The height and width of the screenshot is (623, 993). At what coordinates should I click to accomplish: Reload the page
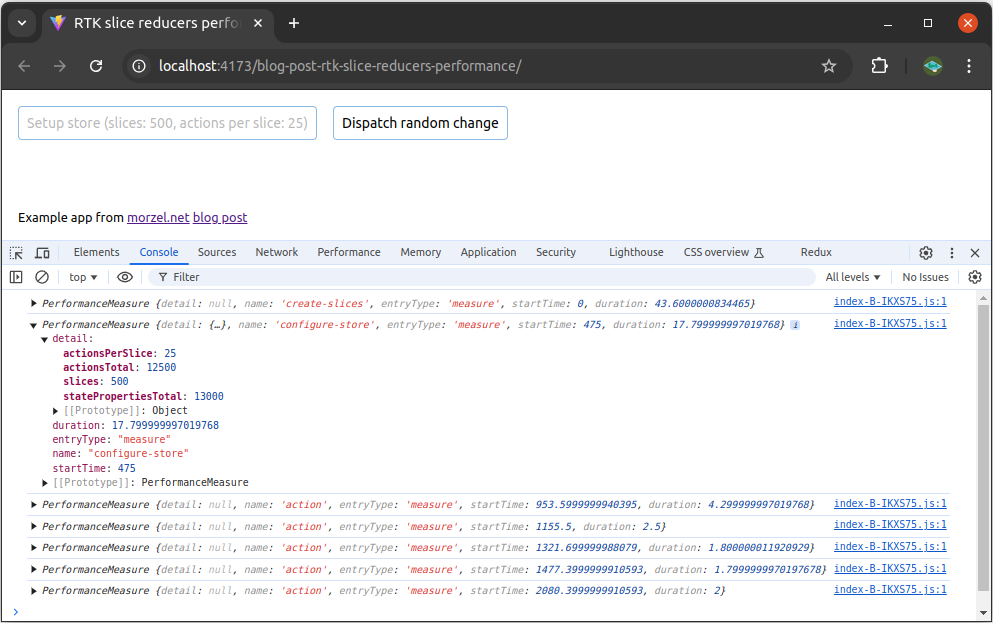[x=96, y=66]
